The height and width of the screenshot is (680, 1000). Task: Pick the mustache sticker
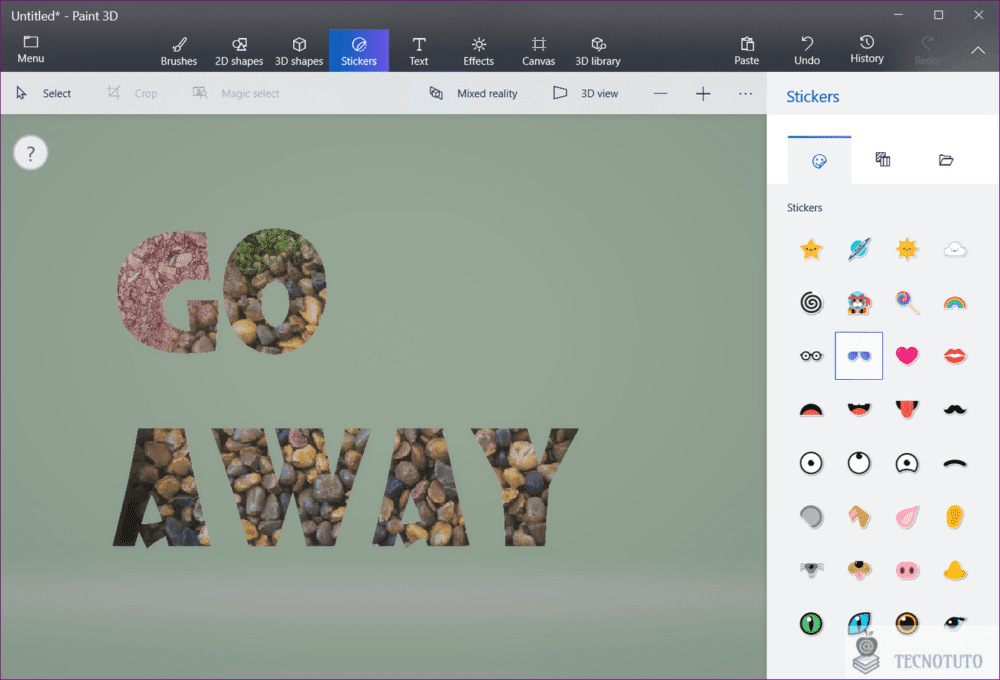tap(955, 410)
